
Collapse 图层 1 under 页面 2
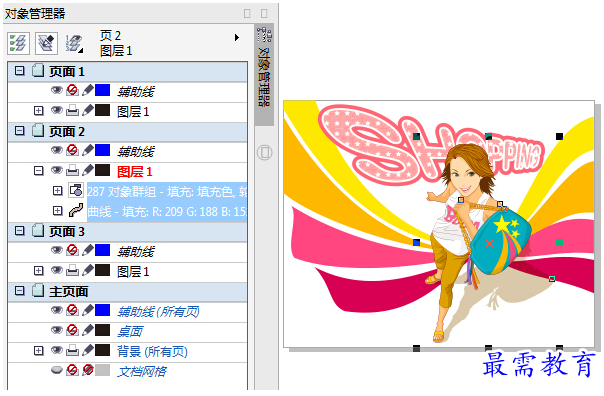39,171
